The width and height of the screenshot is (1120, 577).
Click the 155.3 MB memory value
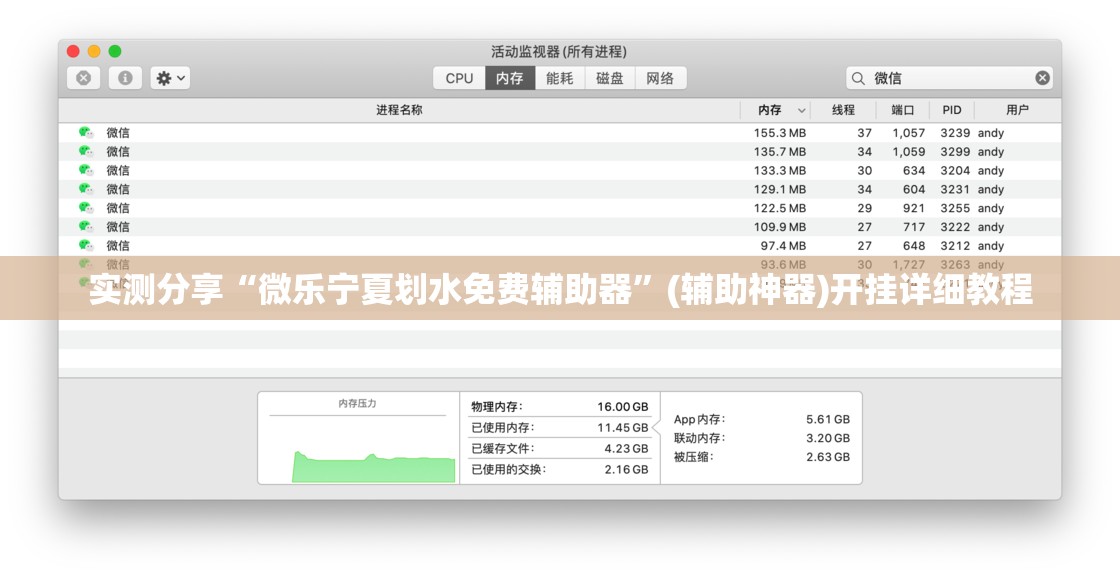click(779, 133)
